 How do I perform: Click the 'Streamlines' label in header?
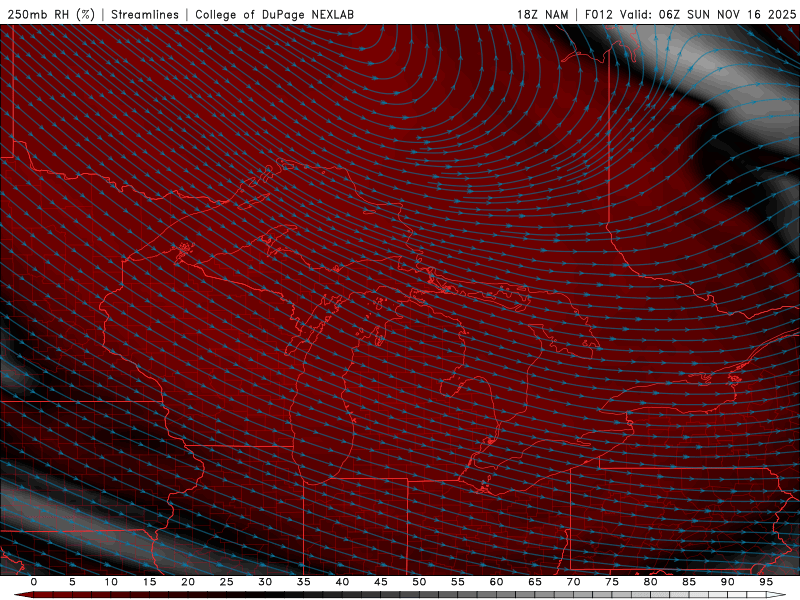click(145, 14)
